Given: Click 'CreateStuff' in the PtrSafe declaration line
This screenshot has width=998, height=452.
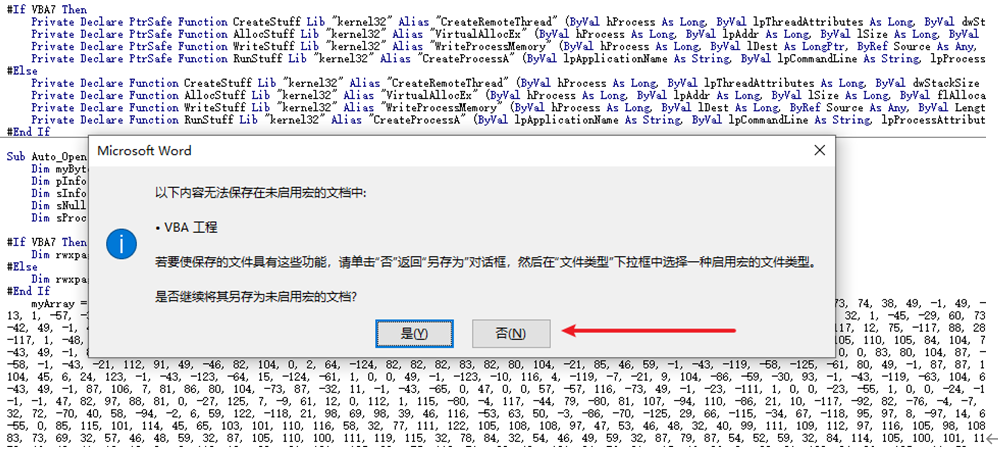Looking at the screenshot, I should [x=265, y=22].
